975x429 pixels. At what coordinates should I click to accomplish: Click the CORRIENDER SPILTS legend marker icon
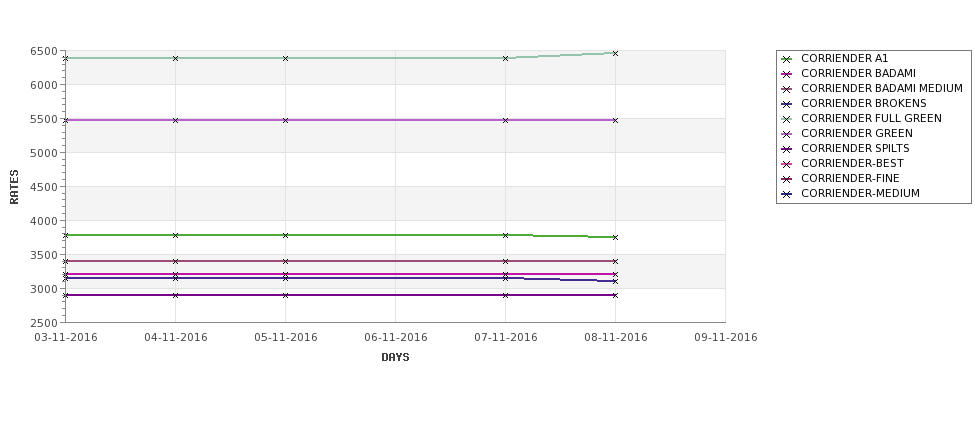(x=787, y=149)
